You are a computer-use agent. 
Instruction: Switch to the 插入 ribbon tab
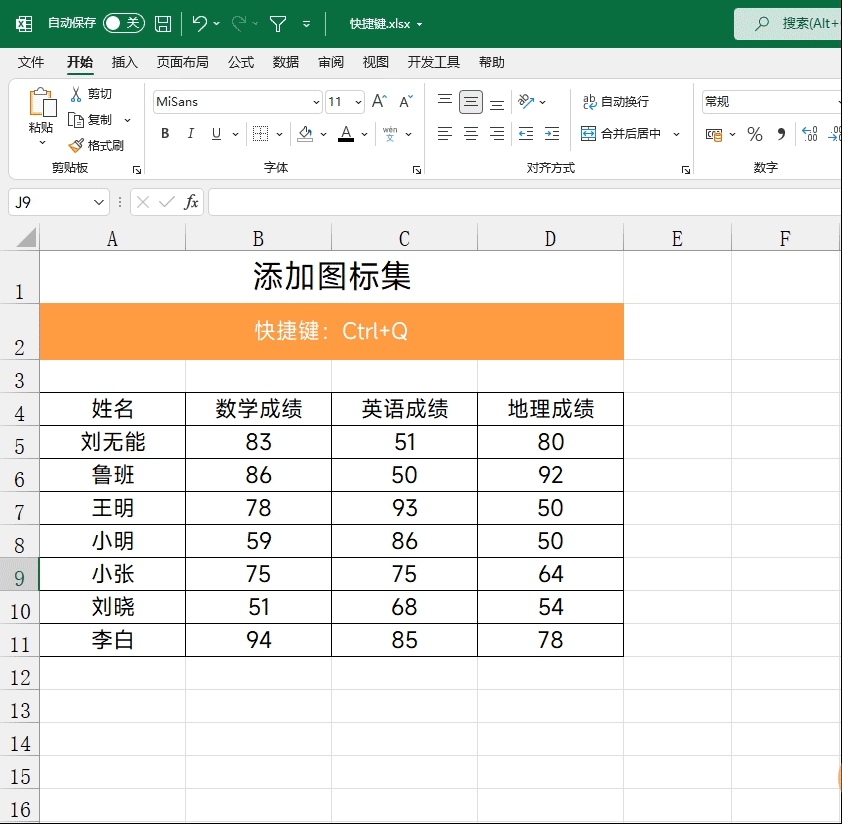[x=125, y=62]
